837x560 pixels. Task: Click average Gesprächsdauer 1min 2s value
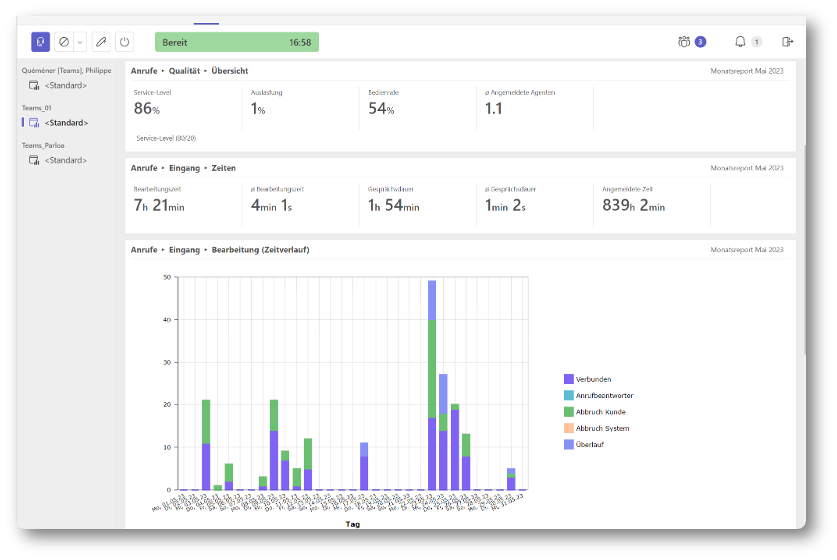(x=505, y=205)
